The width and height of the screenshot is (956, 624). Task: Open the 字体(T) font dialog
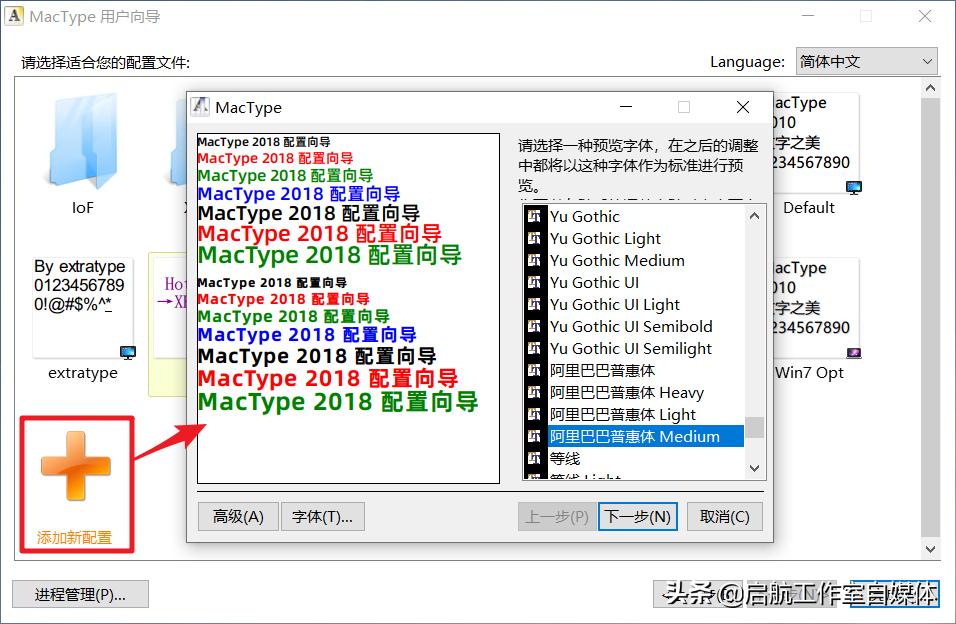point(325,516)
